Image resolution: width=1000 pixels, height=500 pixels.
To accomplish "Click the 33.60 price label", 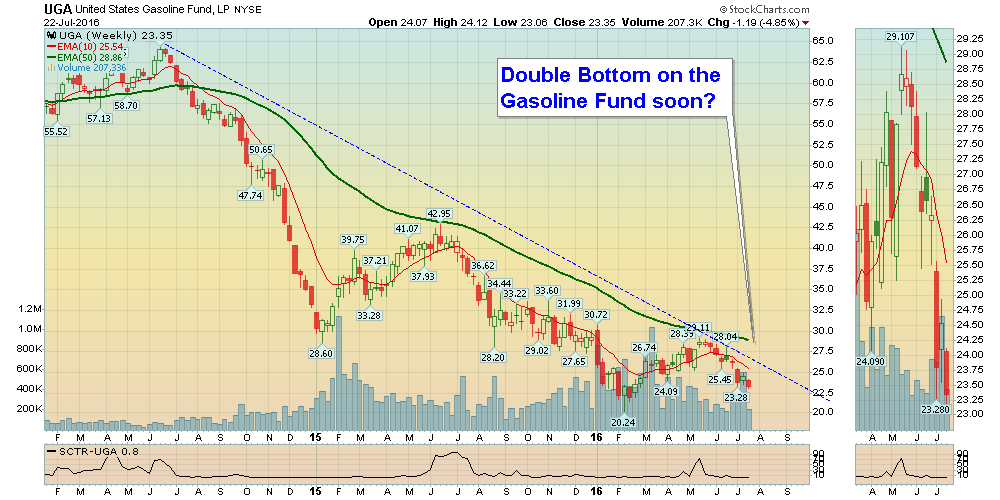I will click(547, 290).
